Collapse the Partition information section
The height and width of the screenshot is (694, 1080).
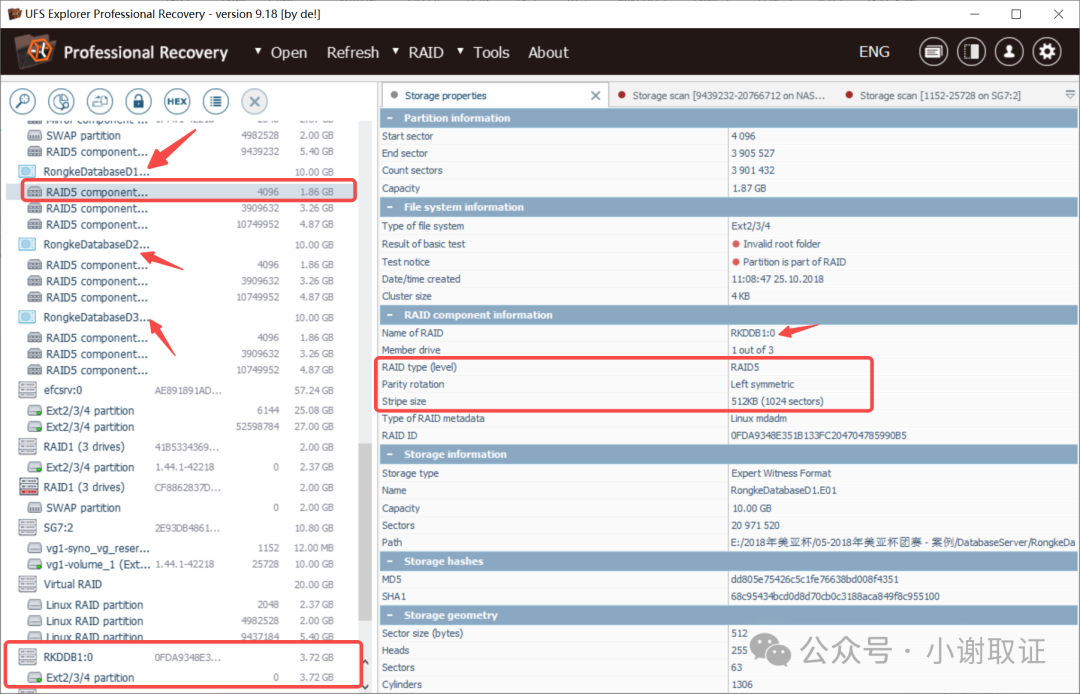pyautogui.click(x=390, y=118)
